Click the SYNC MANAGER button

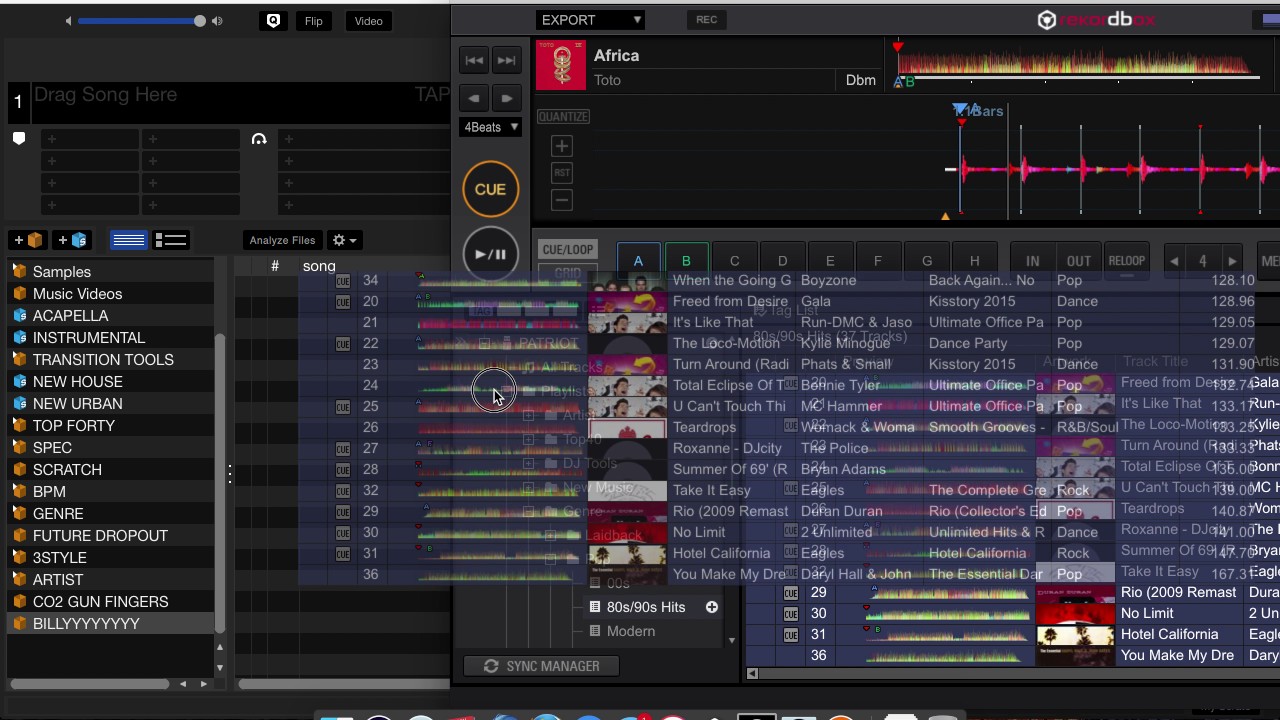[541, 666]
